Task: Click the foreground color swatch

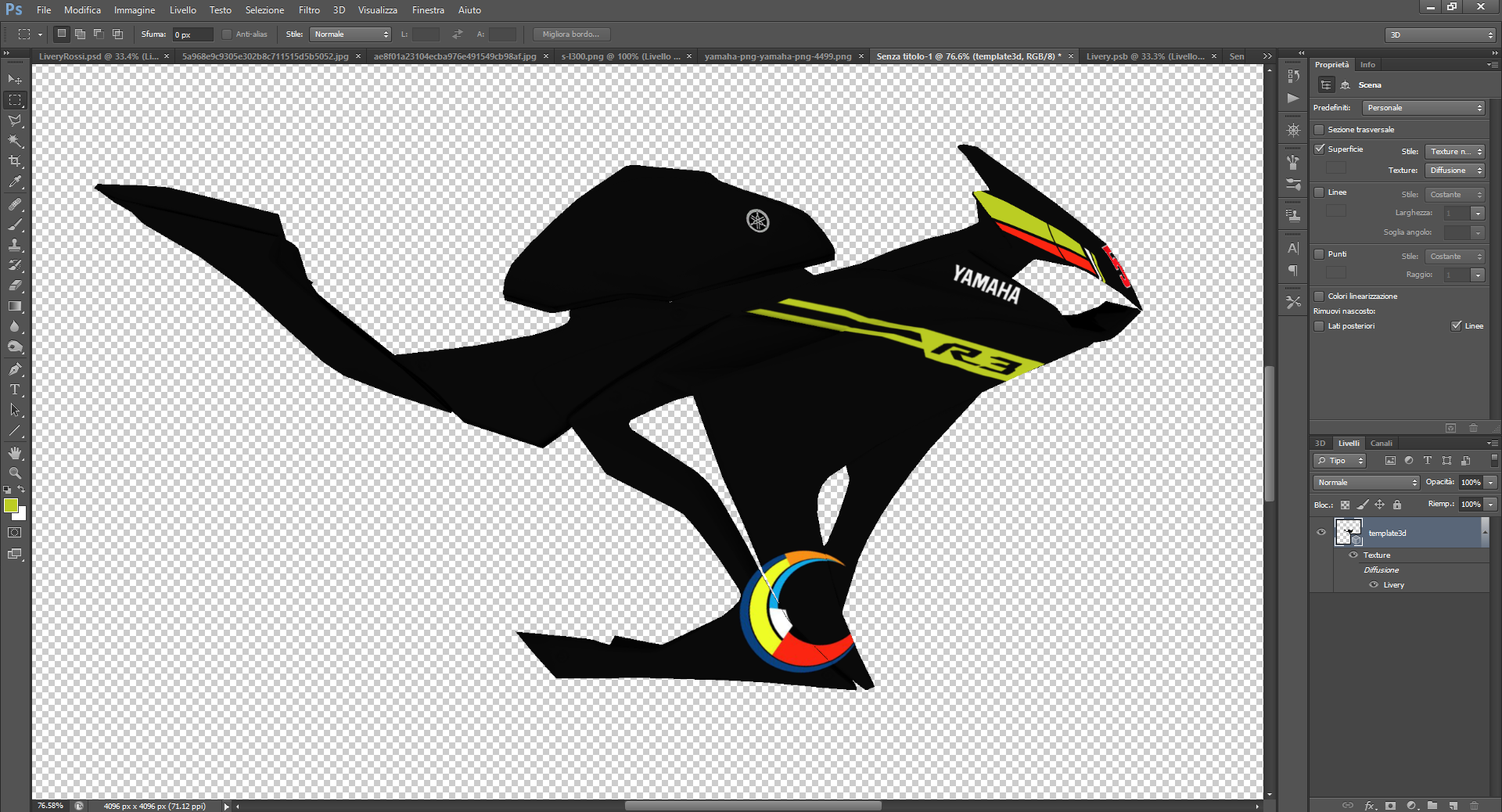Action: click(10, 505)
